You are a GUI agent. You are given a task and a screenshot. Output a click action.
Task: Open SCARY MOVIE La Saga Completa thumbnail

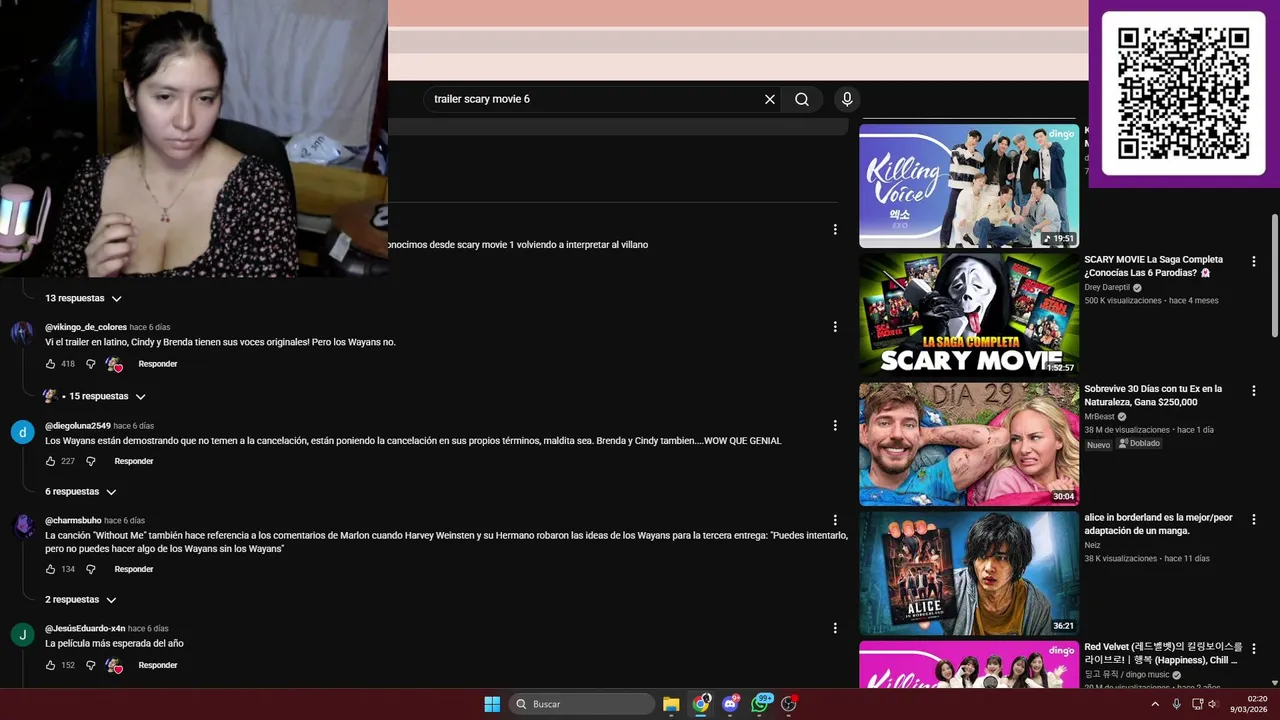tap(969, 314)
